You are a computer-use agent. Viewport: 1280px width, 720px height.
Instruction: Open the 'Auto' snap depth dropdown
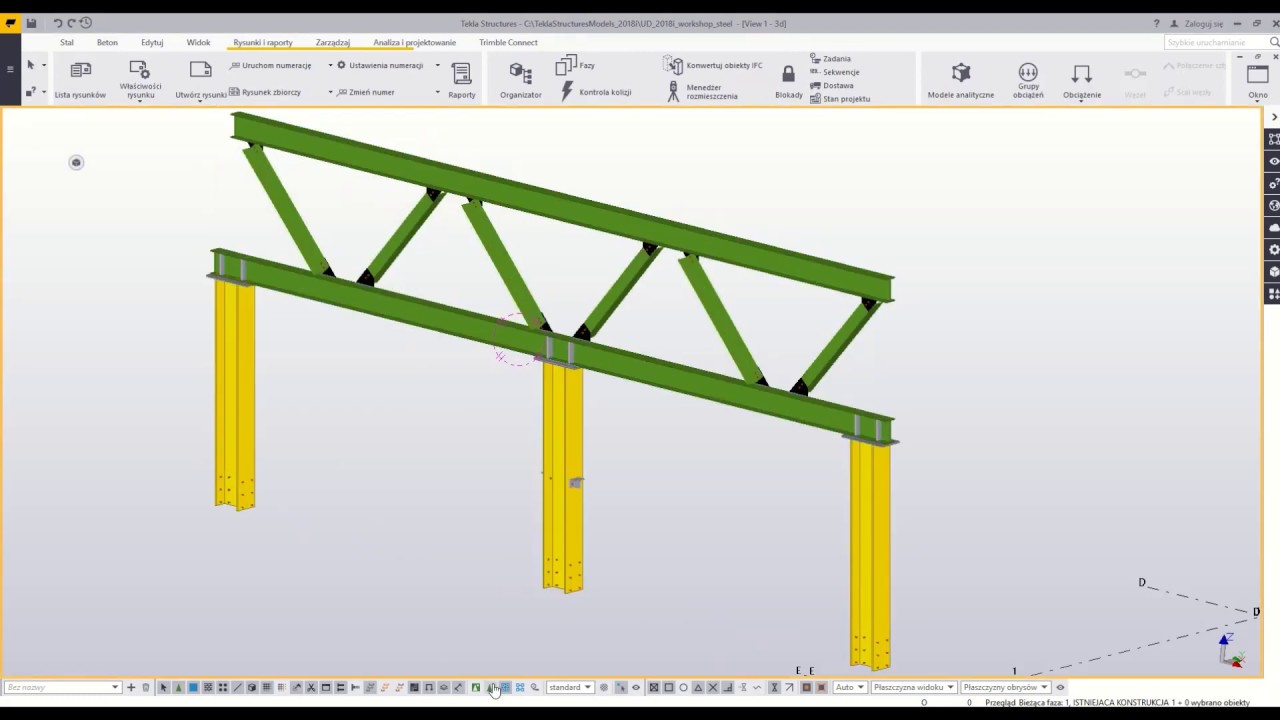click(x=850, y=687)
